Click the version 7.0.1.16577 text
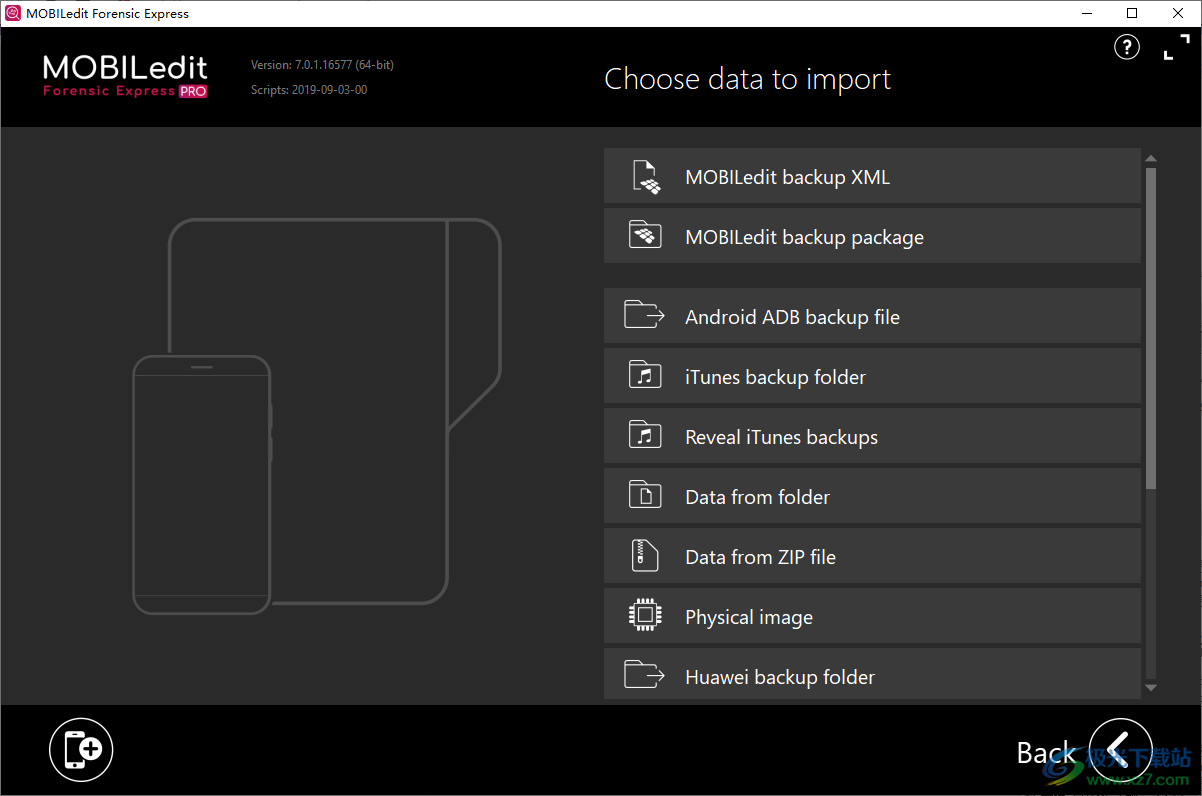 click(x=322, y=65)
